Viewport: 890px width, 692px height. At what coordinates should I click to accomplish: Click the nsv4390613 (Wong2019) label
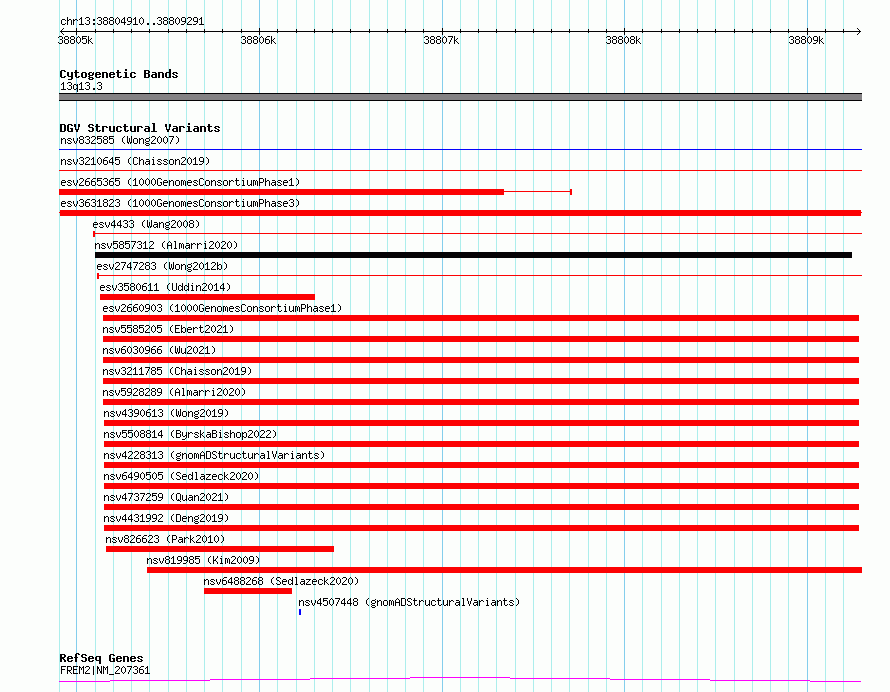(166, 413)
